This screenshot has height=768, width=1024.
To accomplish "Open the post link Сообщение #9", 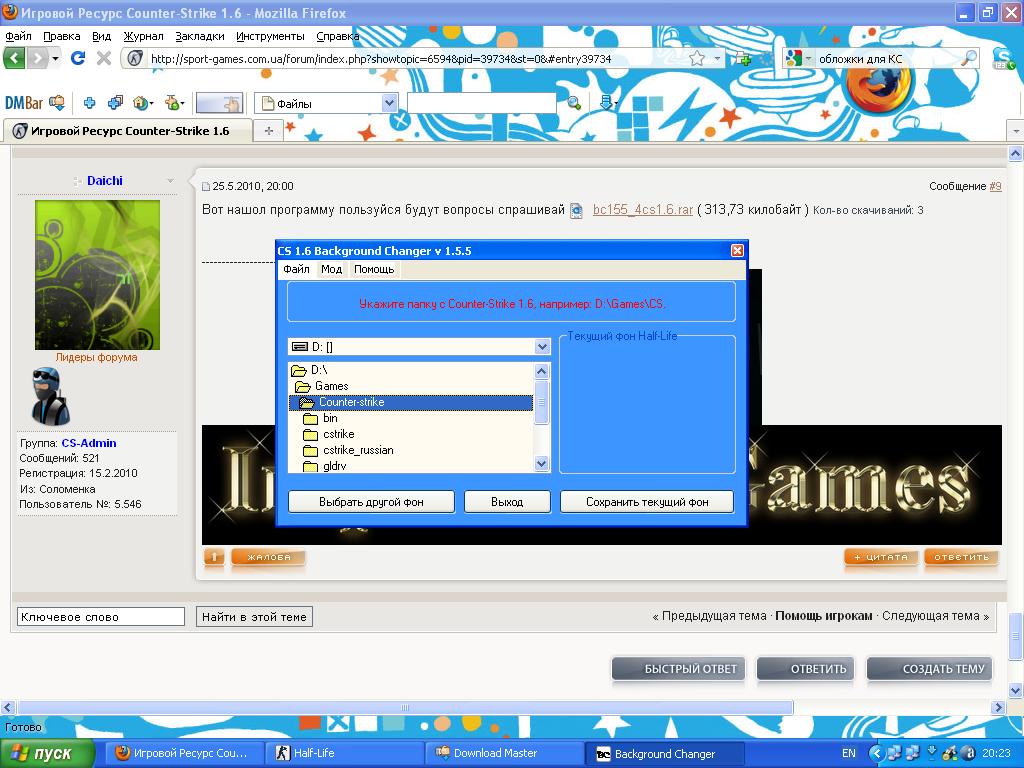I will click(x=995, y=186).
